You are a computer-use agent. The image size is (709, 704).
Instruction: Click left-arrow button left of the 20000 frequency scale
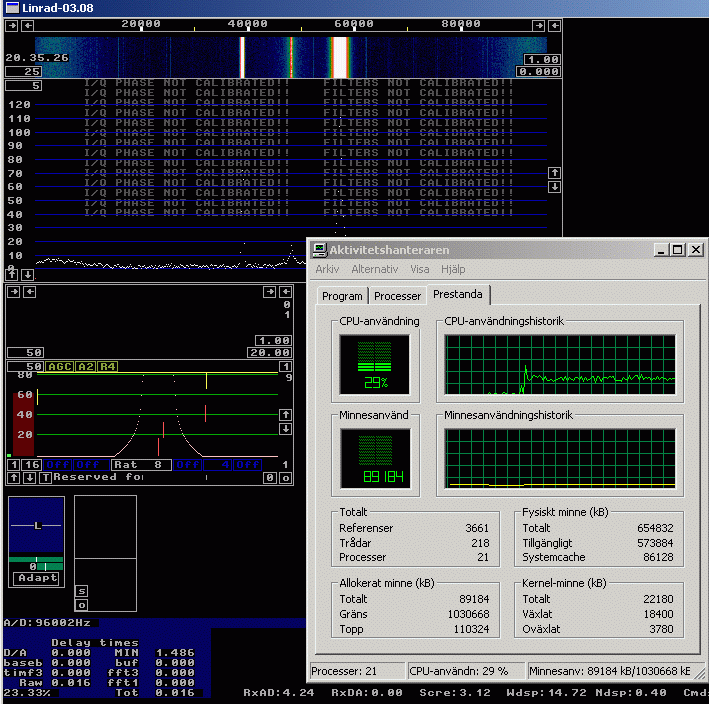tap(28, 25)
